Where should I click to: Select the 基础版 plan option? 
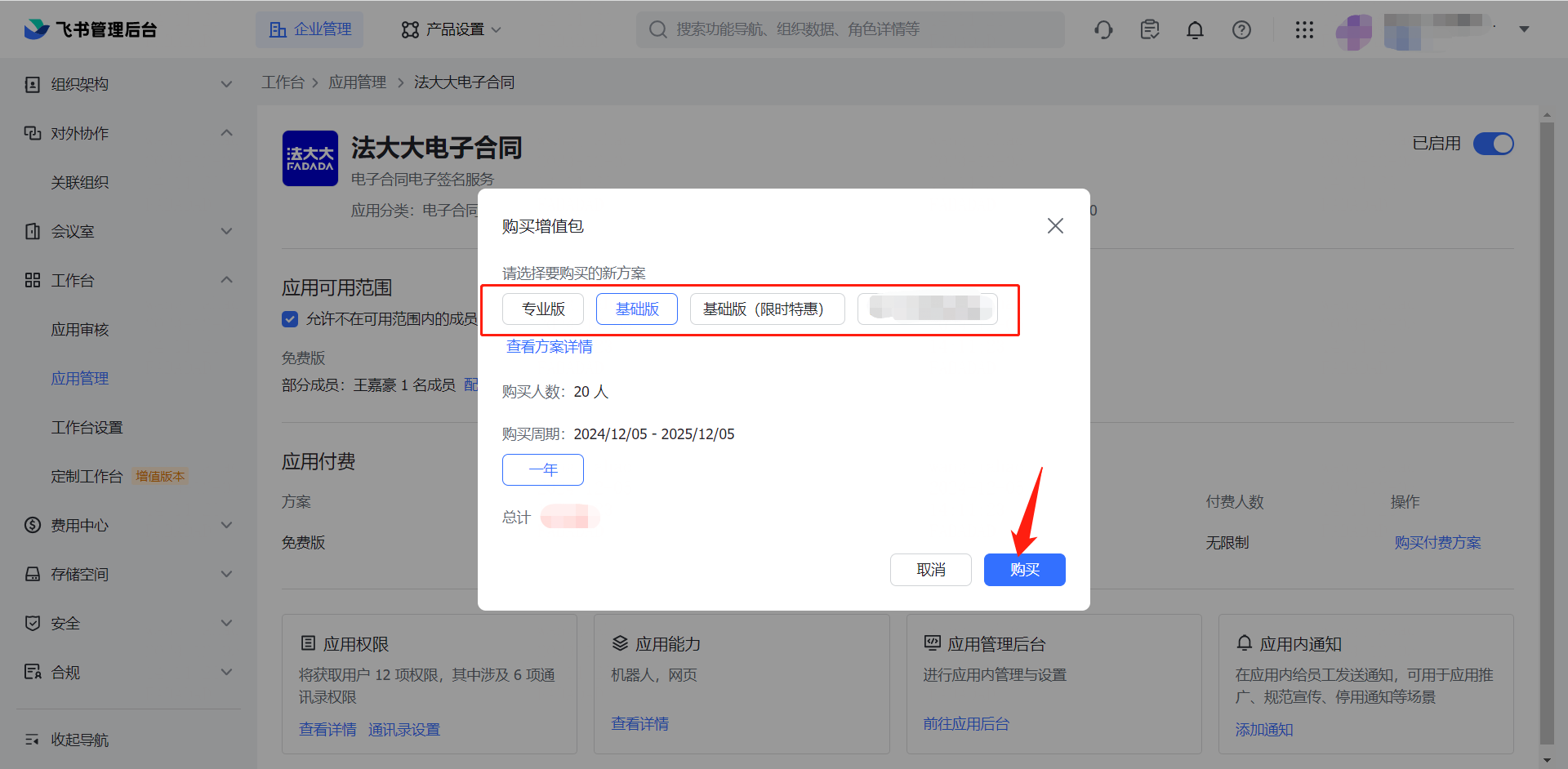click(x=637, y=309)
